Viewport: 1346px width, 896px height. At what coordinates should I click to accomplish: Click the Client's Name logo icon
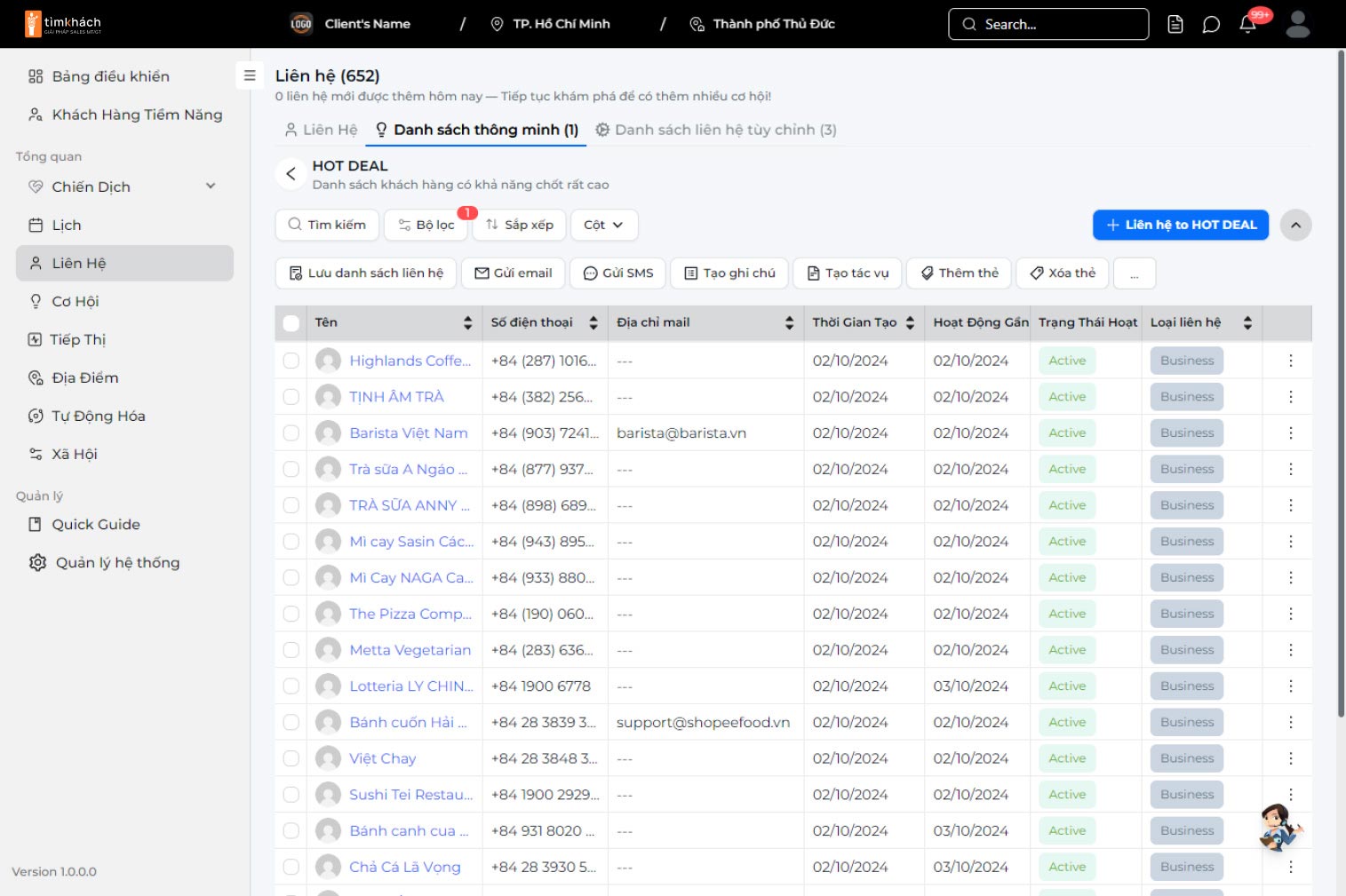pyautogui.click(x=301, y=24)
